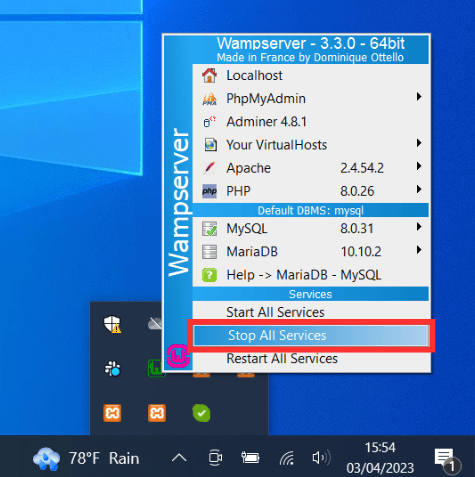Click the PhpMyAdmin sailboat icon
Screen dimensions: 475x477
tap(209, 99)
